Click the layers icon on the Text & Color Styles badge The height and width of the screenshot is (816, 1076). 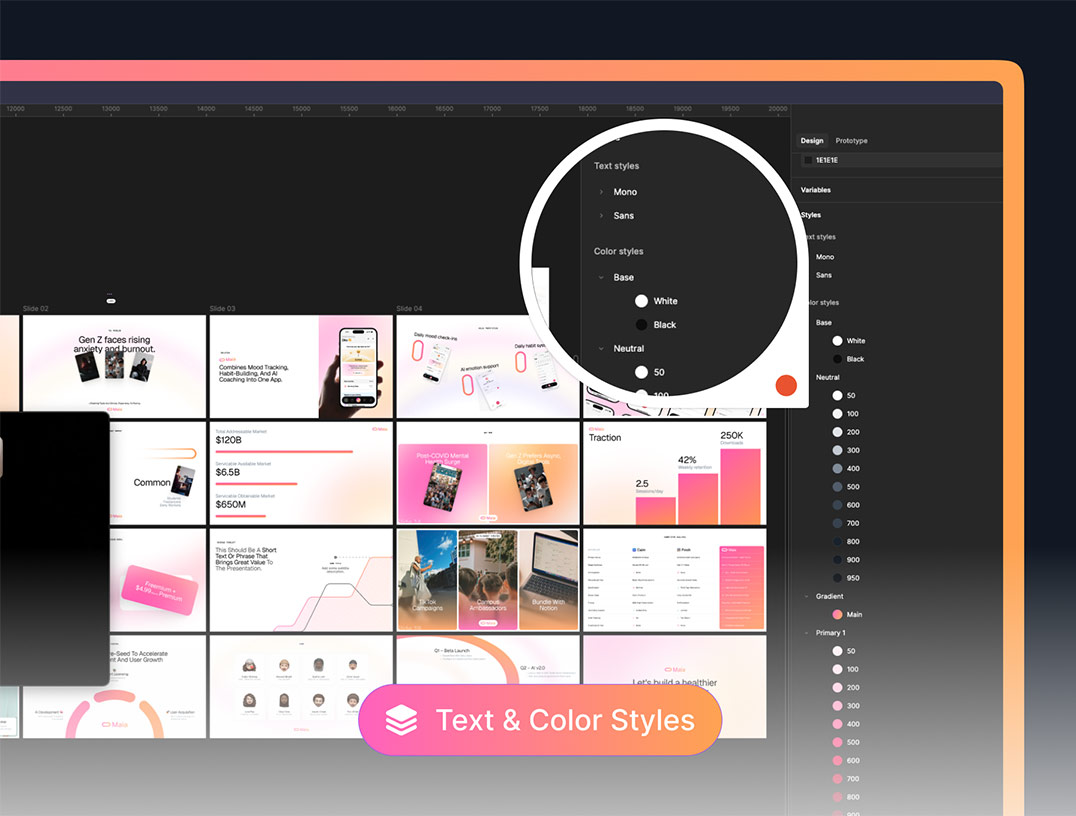tap(401, 720)
